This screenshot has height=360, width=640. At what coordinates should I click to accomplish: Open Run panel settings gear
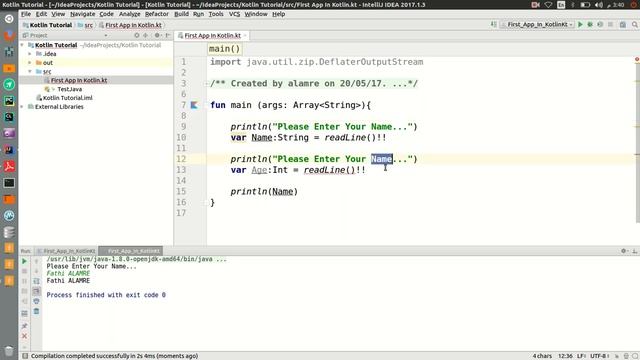coord(624,251)
